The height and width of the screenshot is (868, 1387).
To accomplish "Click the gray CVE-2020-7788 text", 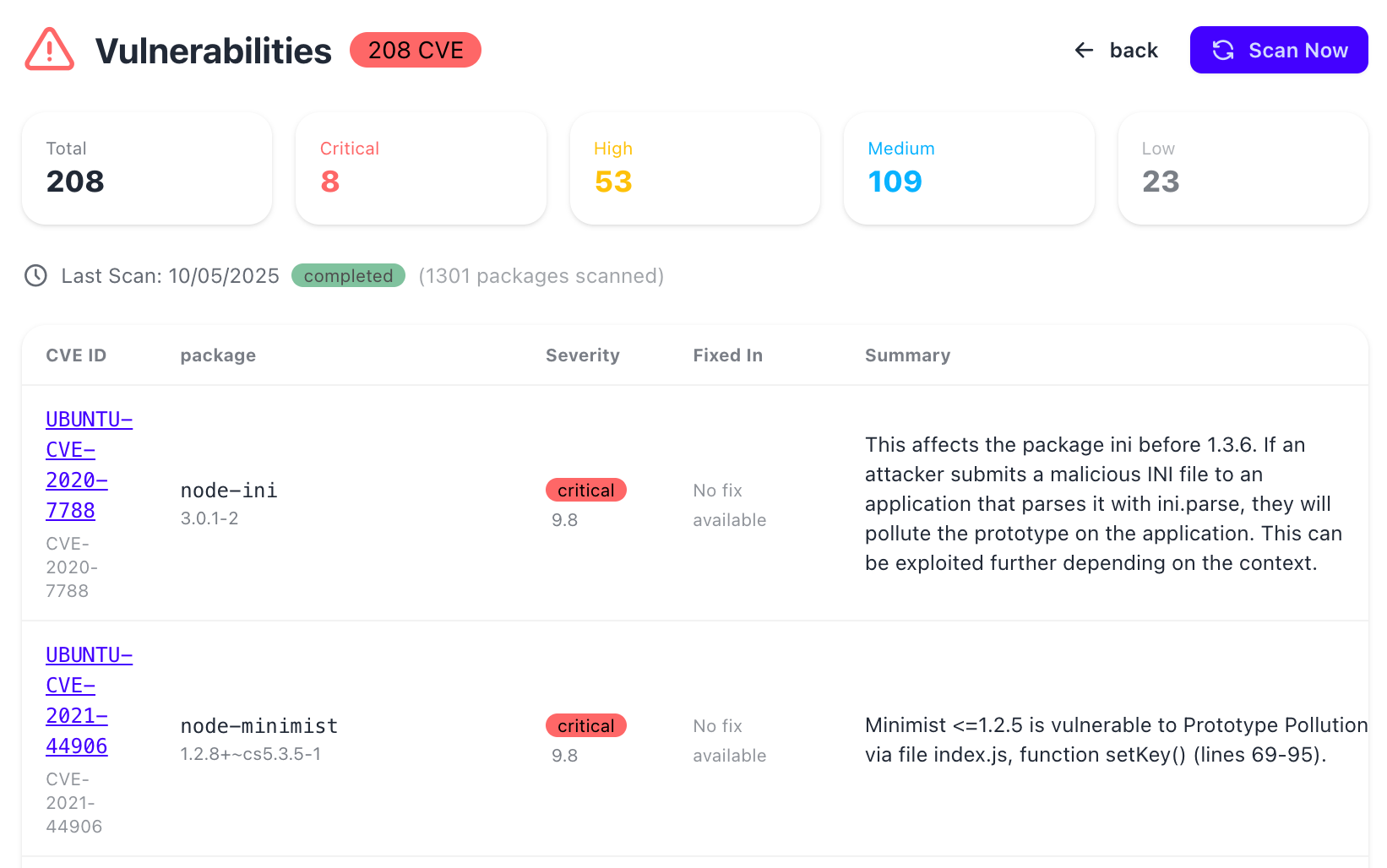I will [x=72, y=567].
